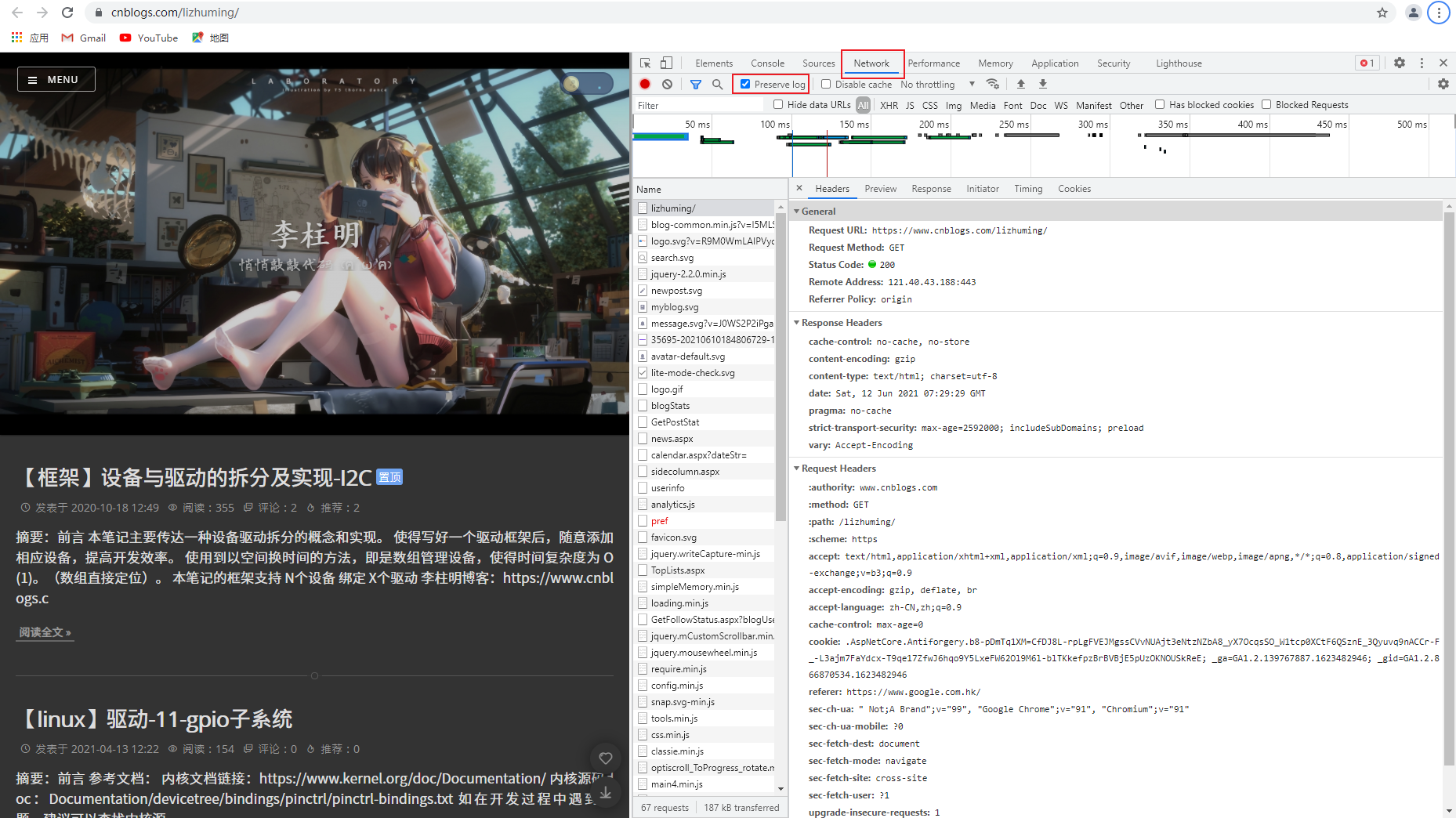Show the Preview tab for request
The width and height of the screenshot is (1456, 818).
tap(880, 189)
